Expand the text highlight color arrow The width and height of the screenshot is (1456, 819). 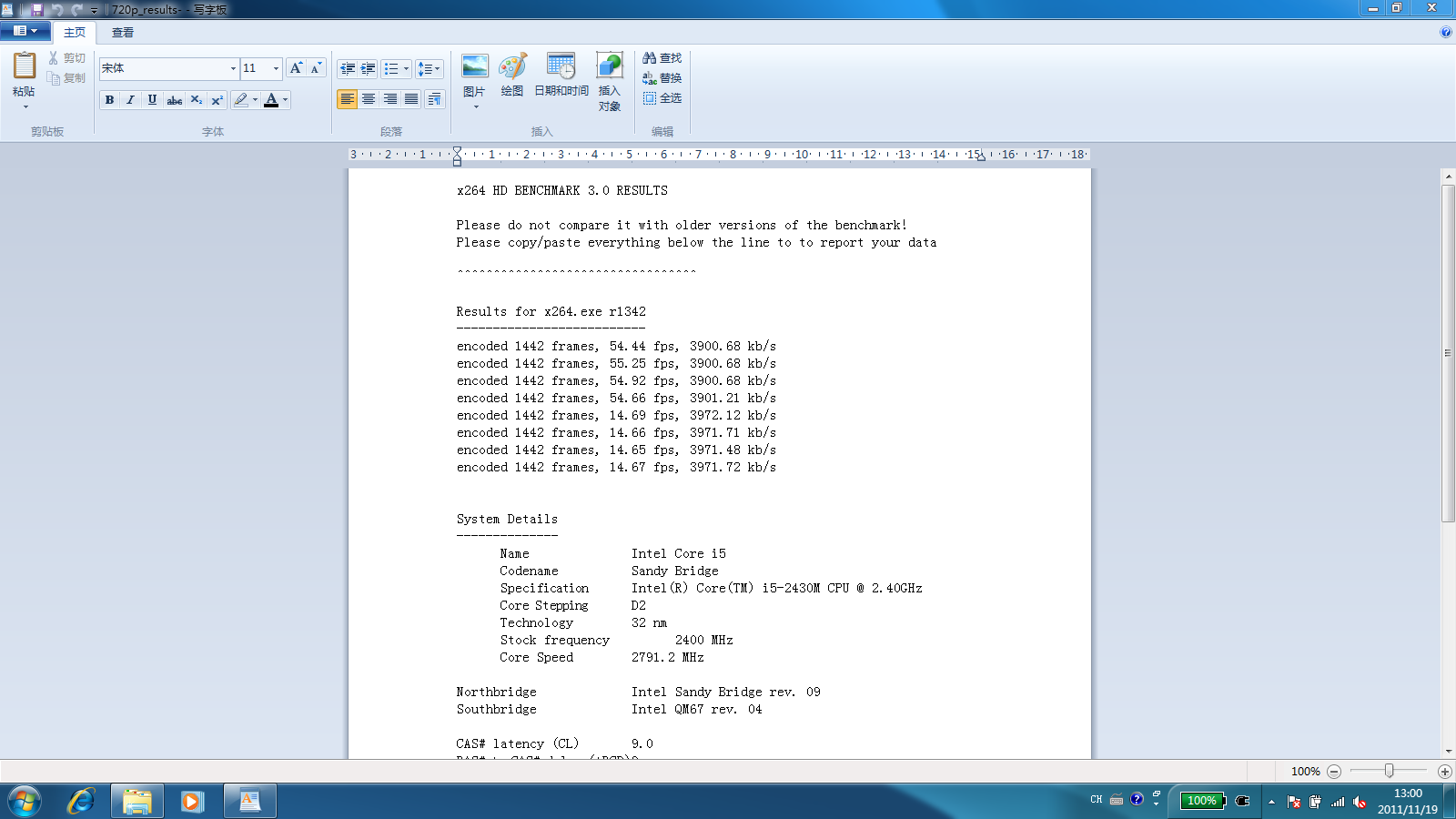click(256, 100)
